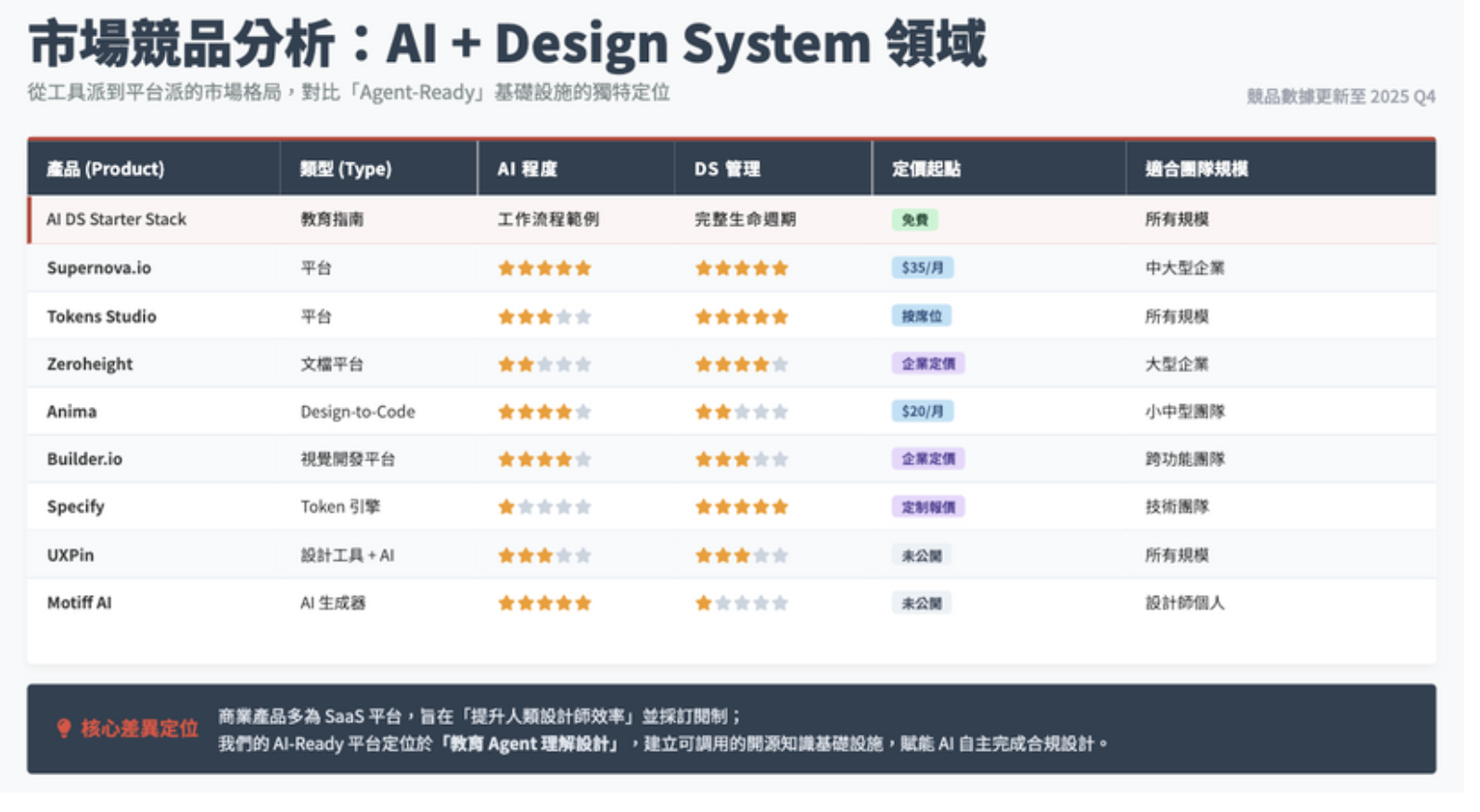Click the 文檔平台 type cell
This screenshot has width=1480, height=812.
[x=332, y=364]
